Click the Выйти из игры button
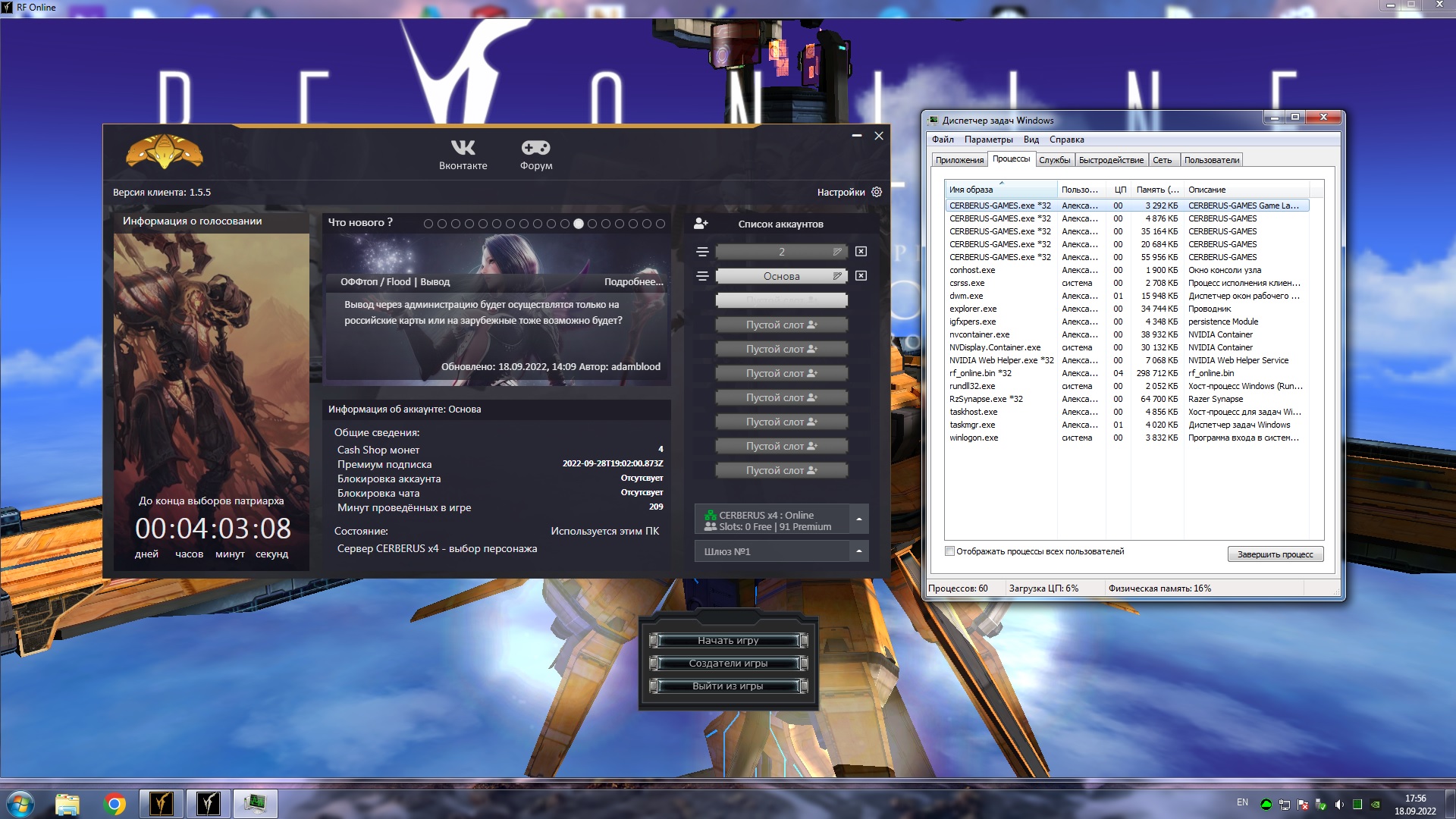This screenshot has width=1456, height=819. [728, 686]
